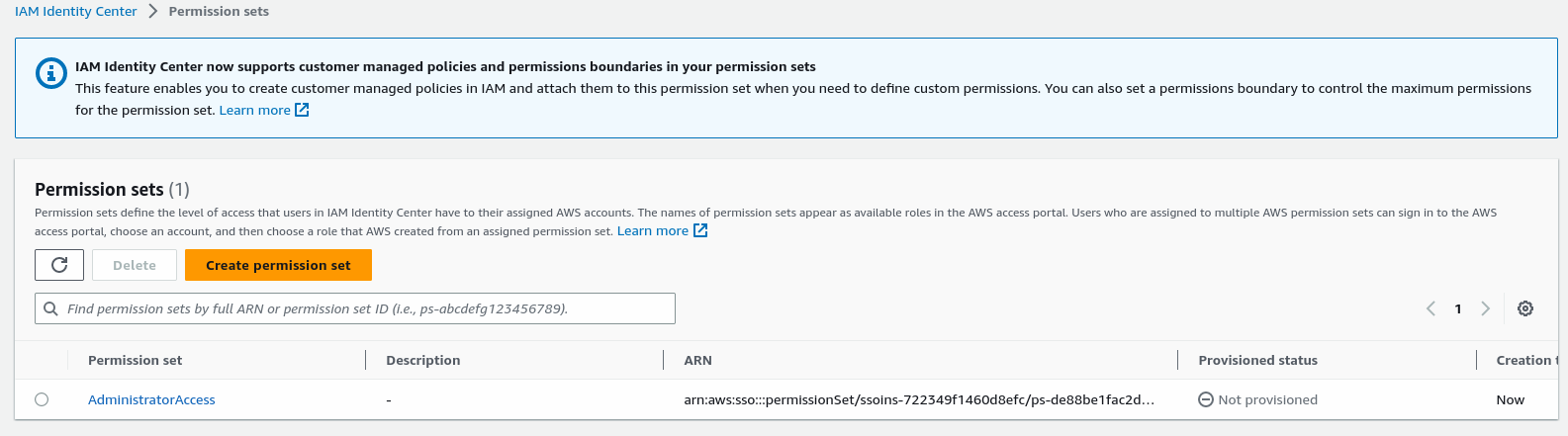This screenshot has height=436, width=1568.
Task: Navigate to IAM Identity Center breadcrumb
Action: (76, 12)
